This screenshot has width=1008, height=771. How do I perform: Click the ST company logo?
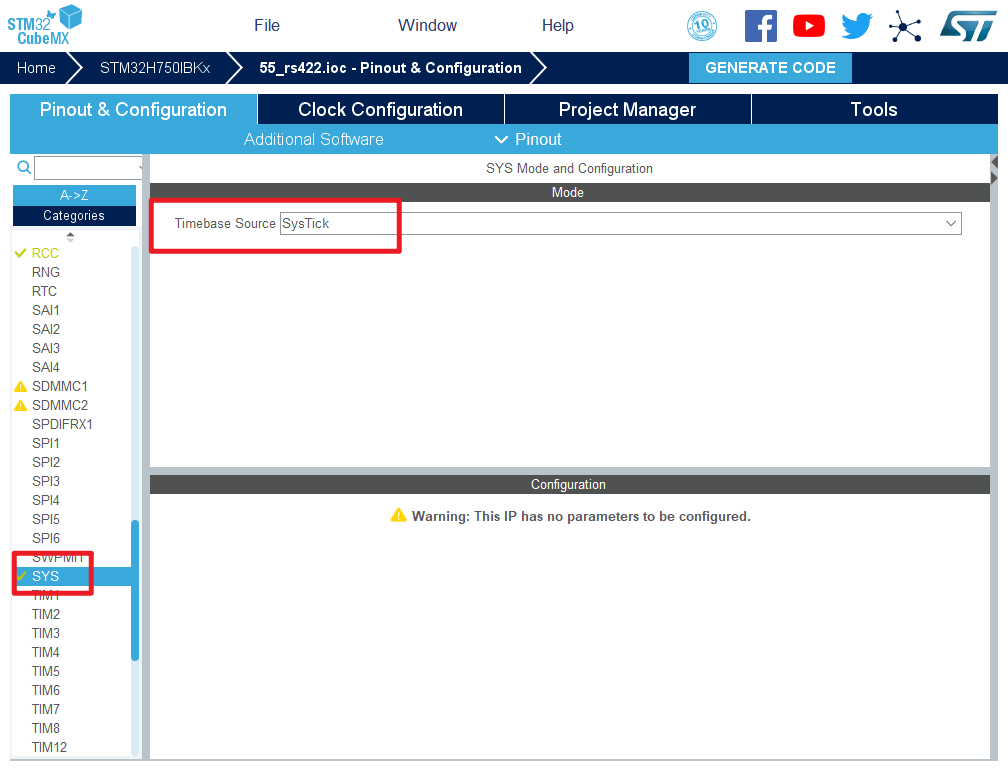(968, 26)
